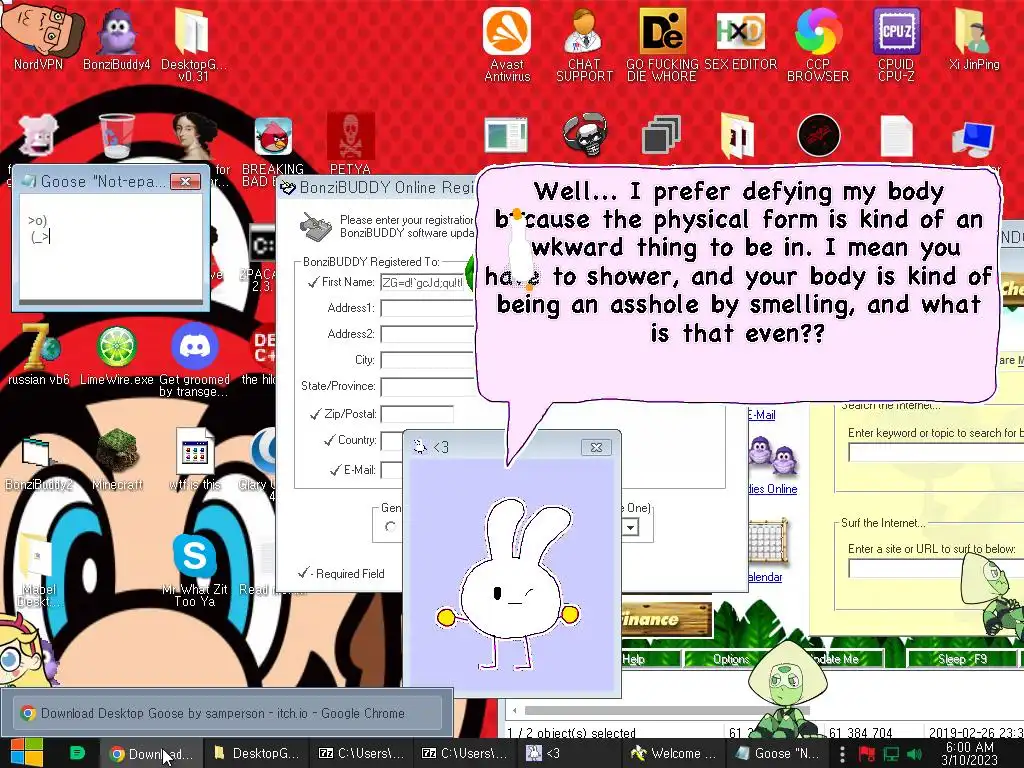
Task: Click the City input field
Action: pos(428,360)
